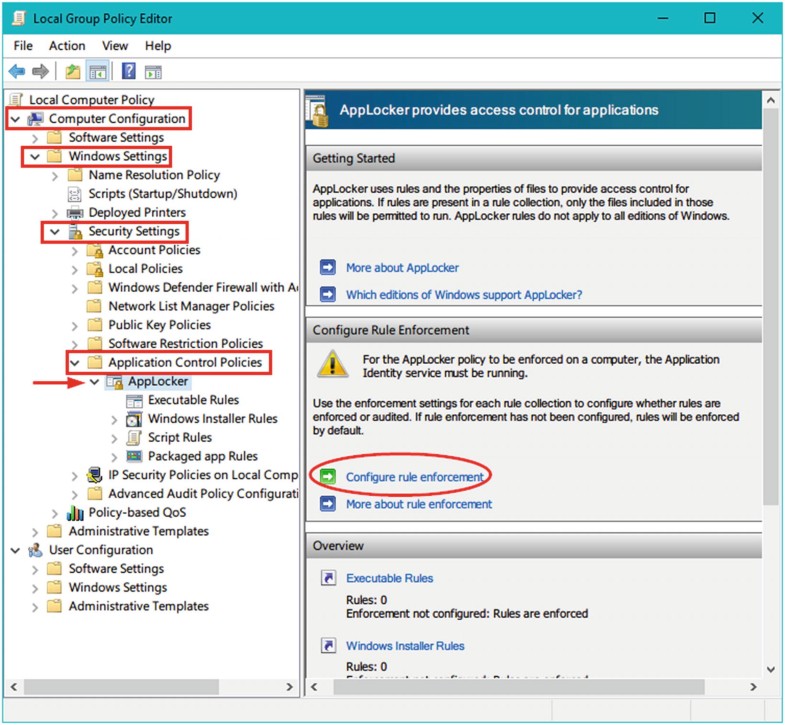Click the Local Computer Policy root icon
This screenshot has width=785, height=725.
tap(17, 100)
